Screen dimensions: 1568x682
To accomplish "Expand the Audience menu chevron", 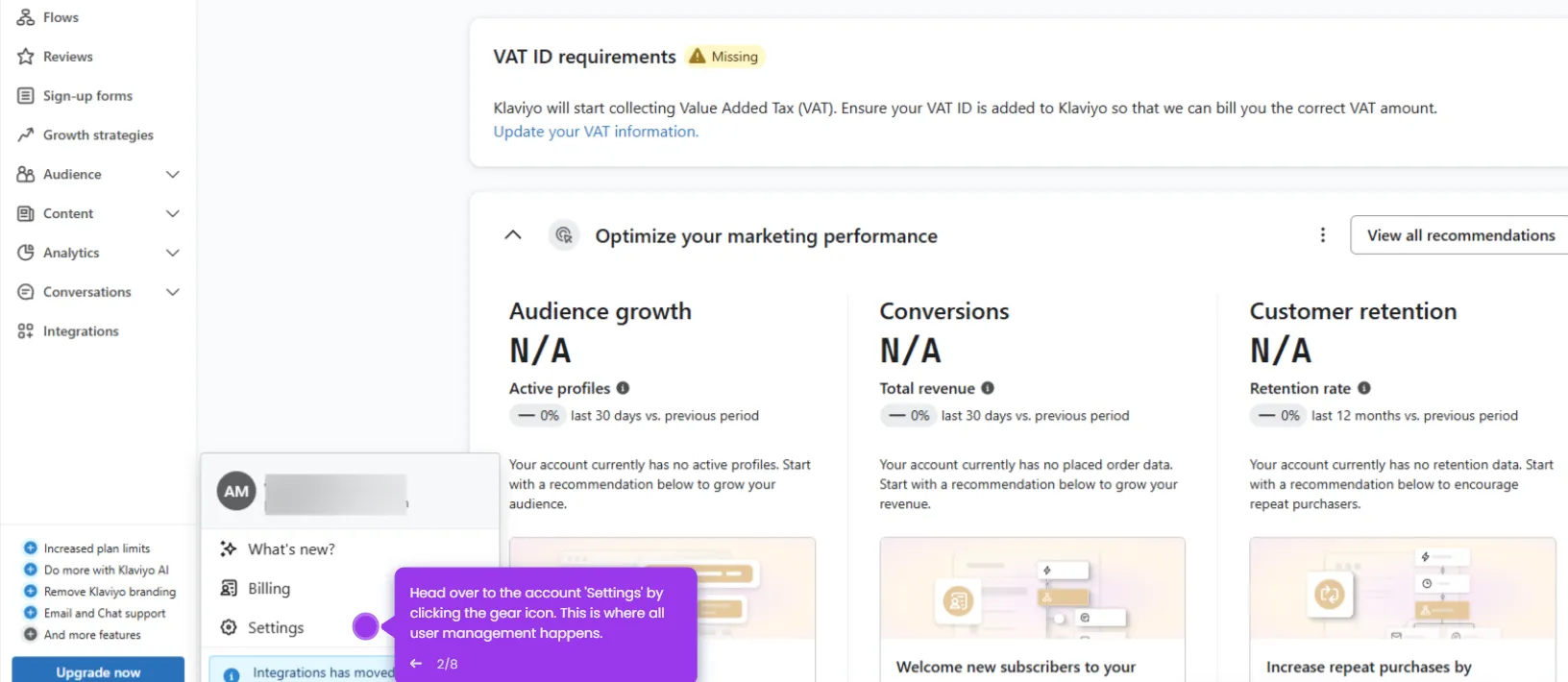I will click(173, 175).
